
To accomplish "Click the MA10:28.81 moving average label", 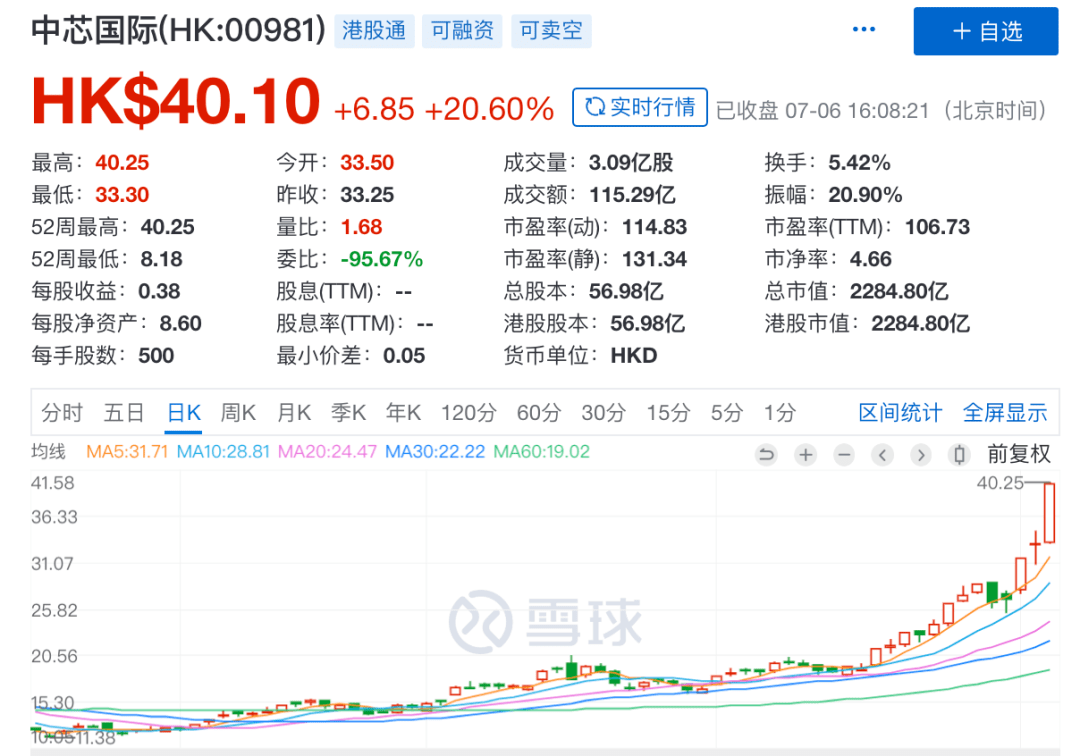I will point(223,452).
